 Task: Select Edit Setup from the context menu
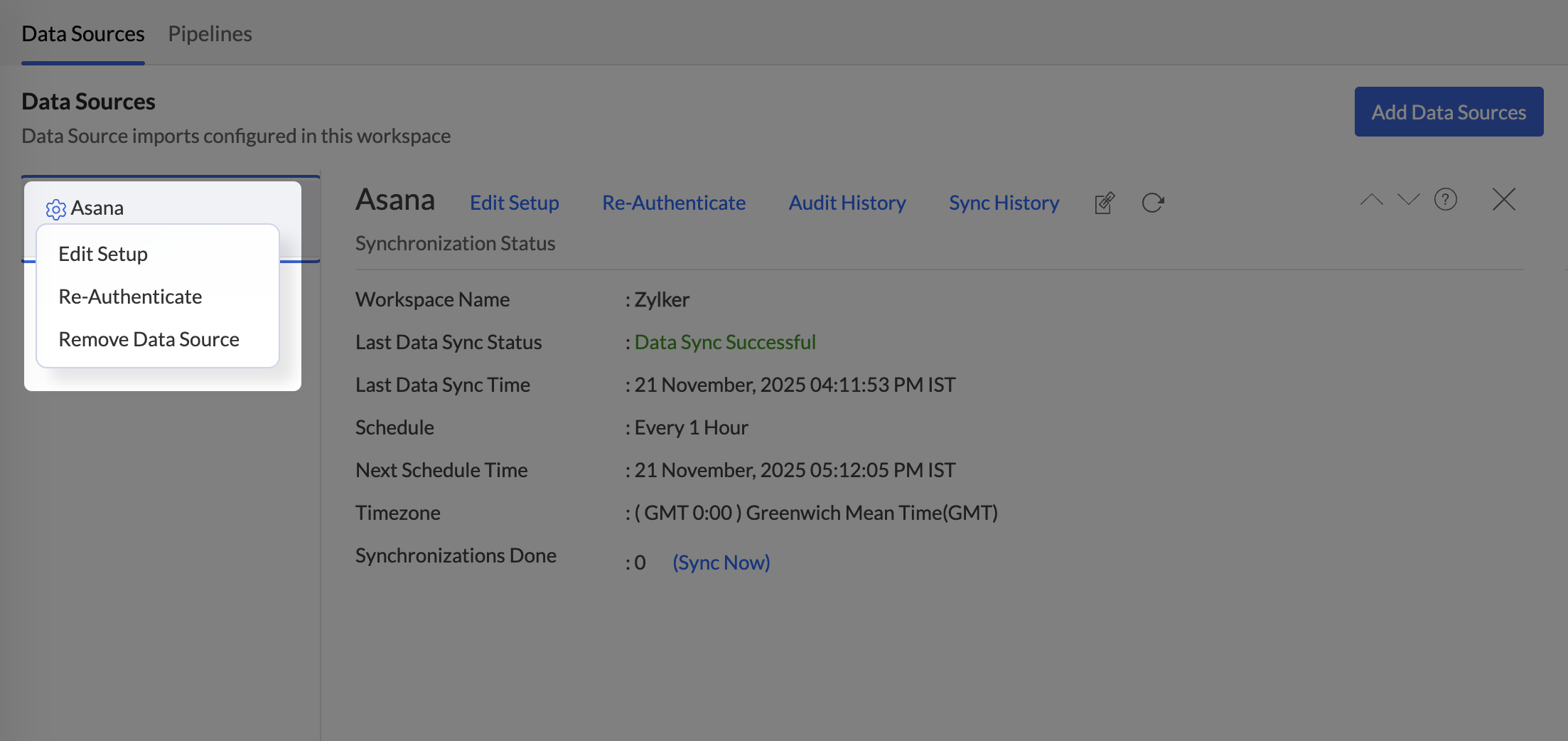tap(103, 254)
